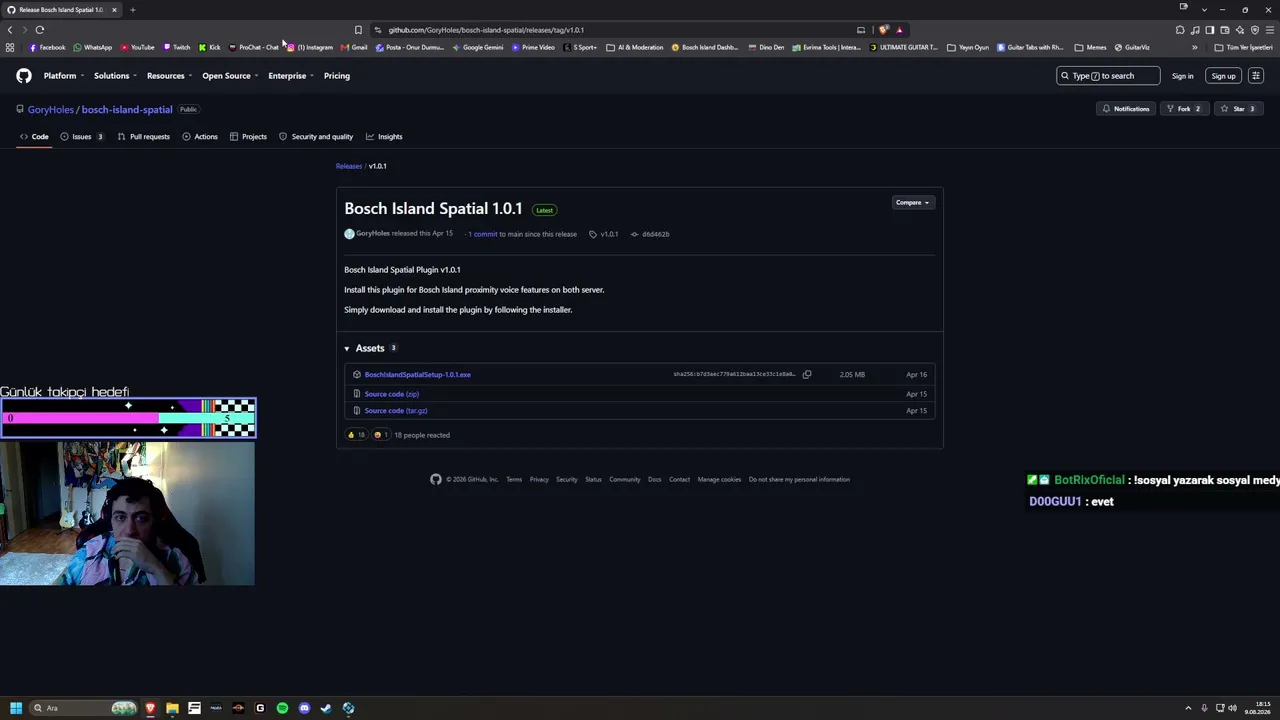Switch to the Issues tab
Viewport: 1280px width, 720px height.
[x=82, y=137]
